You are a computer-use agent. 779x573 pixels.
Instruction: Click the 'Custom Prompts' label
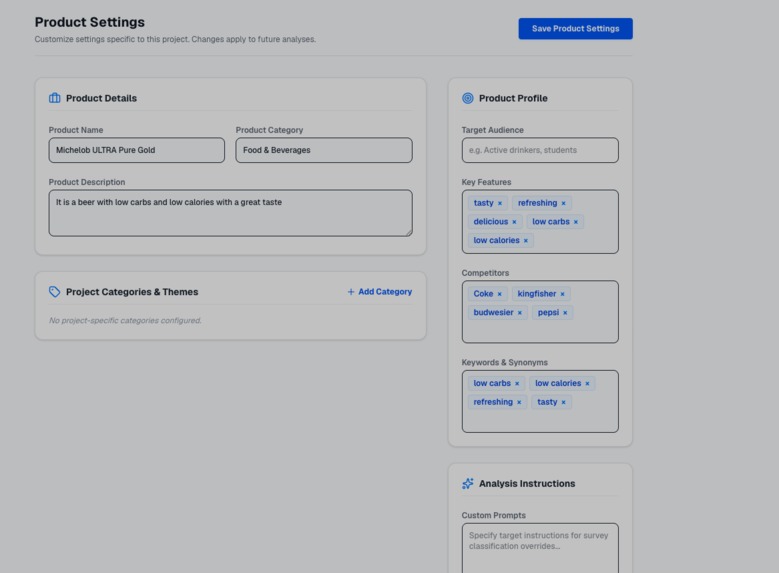coord(493,515)
